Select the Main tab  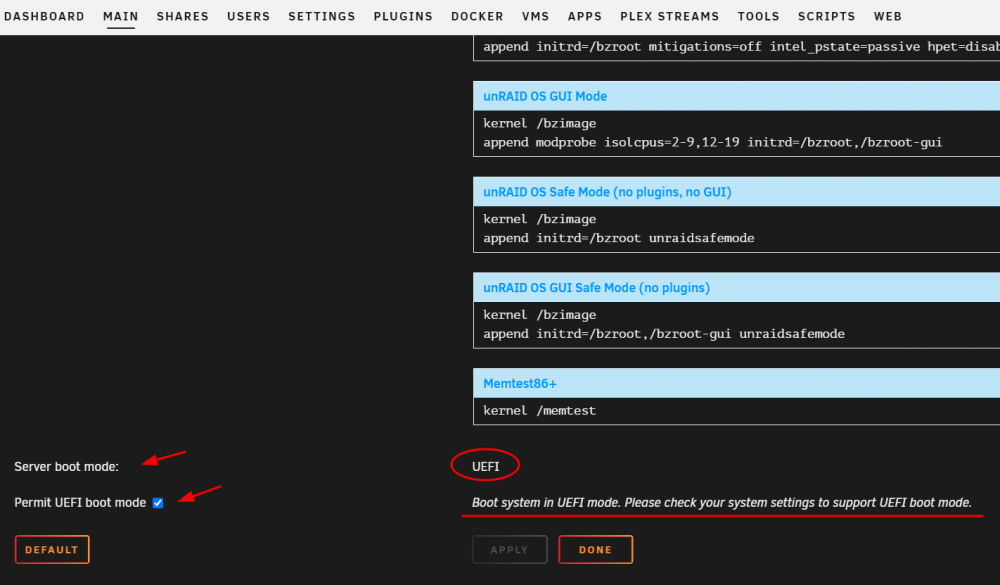tap(121, 17)
